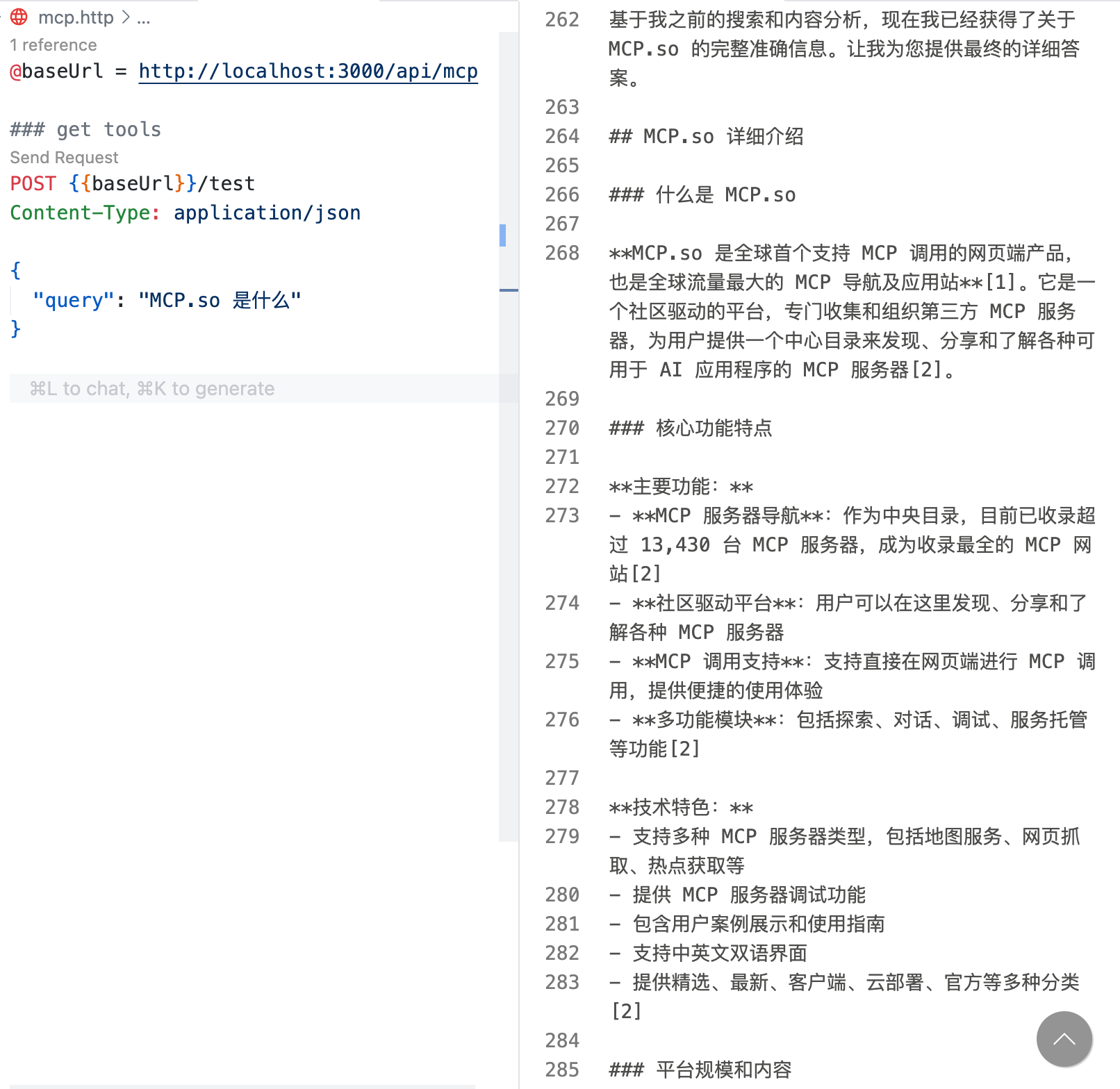Screen dimensions: 1120x1089
Task: Place cursor on "### get tools" heading
Action: (x=85, y=130)
